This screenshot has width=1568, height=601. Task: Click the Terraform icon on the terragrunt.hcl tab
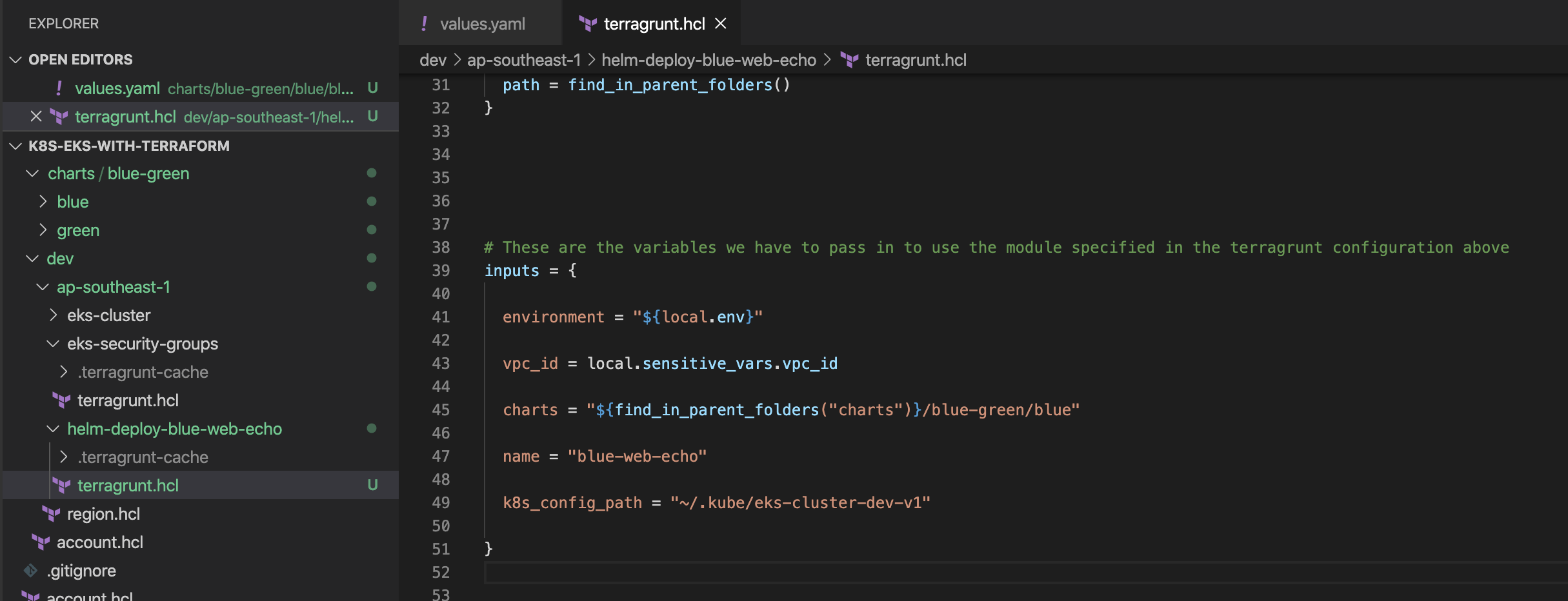point(587,24)
